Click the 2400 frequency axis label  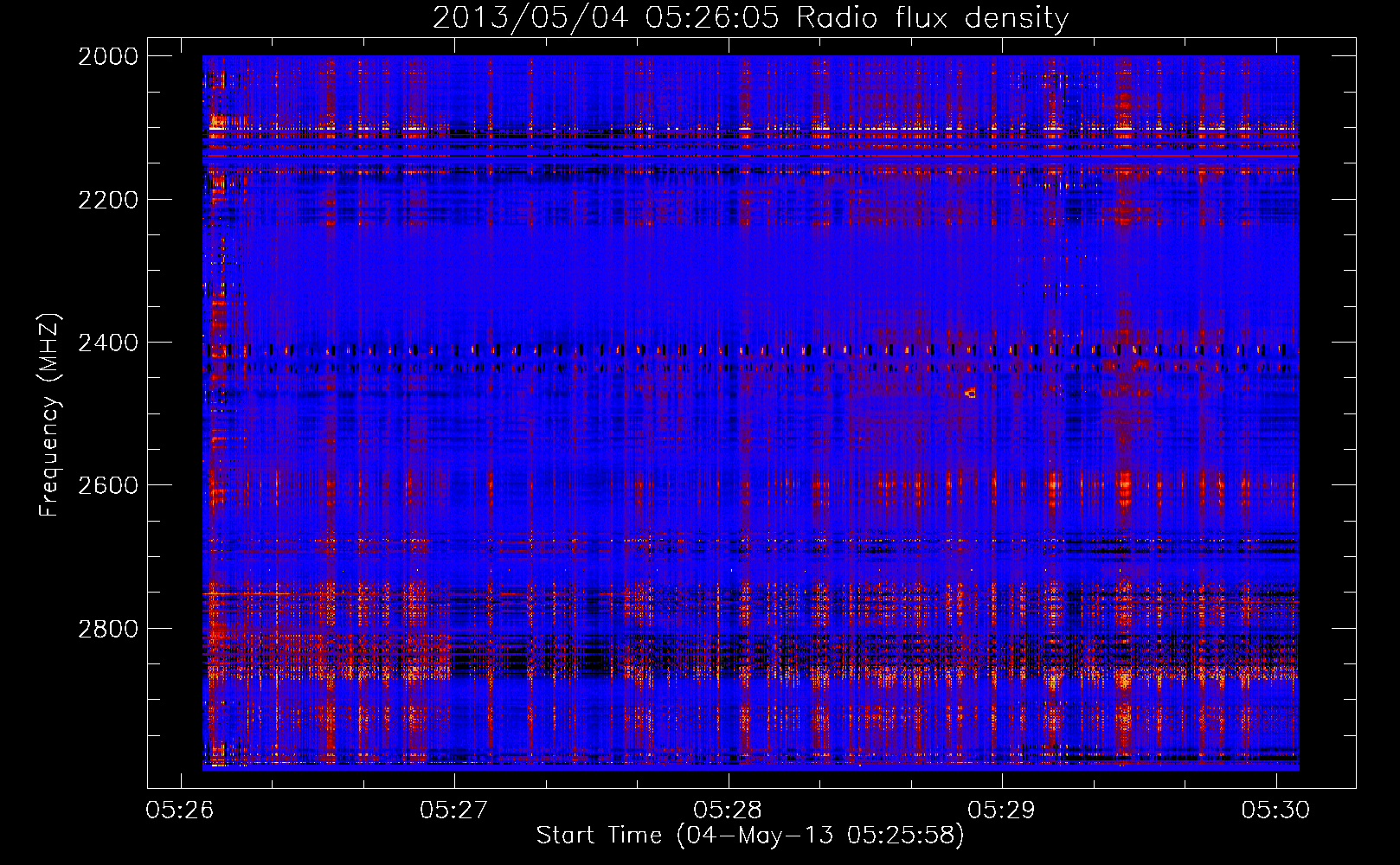click(x=108, y=343)
